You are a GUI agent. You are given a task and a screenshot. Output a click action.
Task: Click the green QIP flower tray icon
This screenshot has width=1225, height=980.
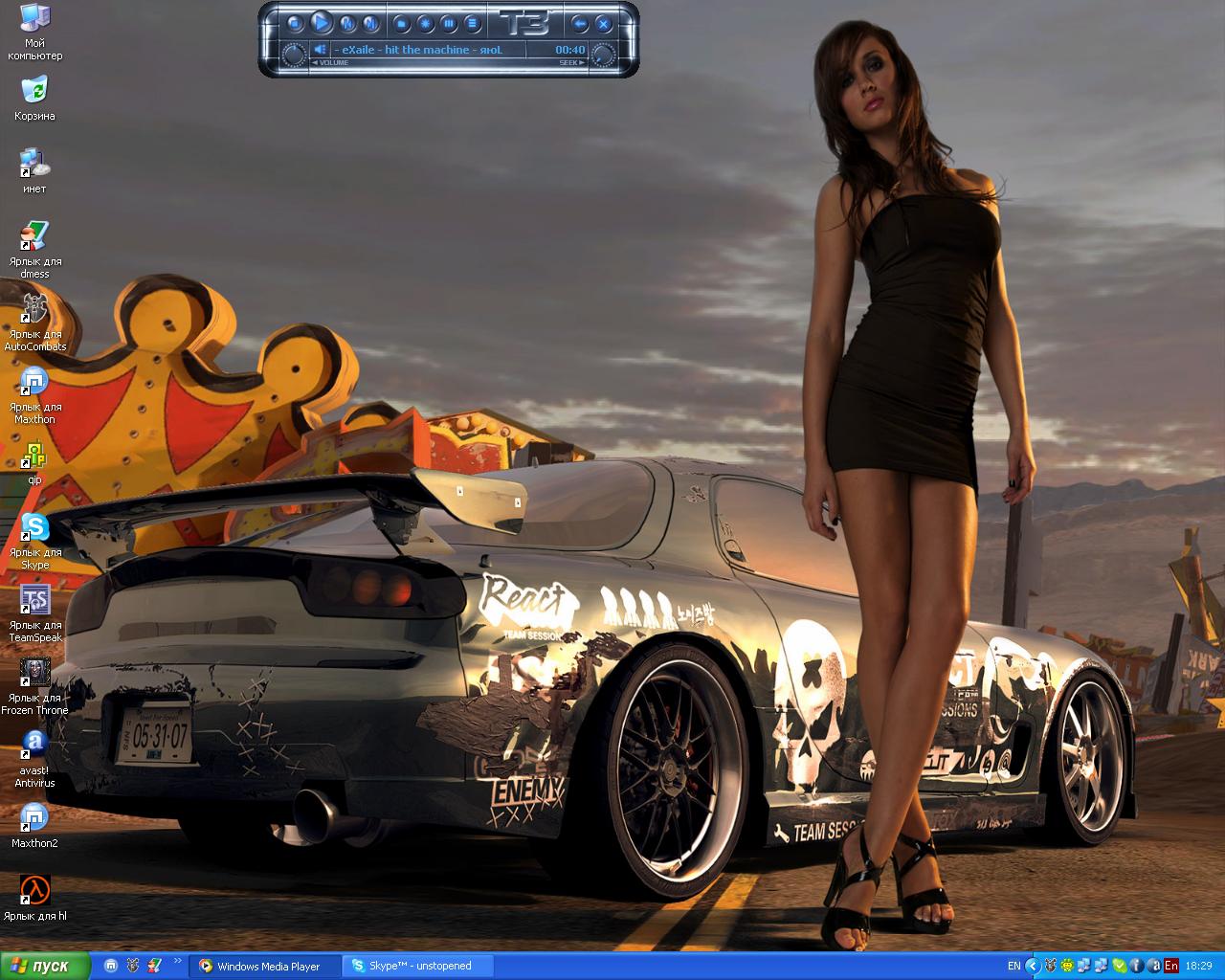click(1068, 966)
